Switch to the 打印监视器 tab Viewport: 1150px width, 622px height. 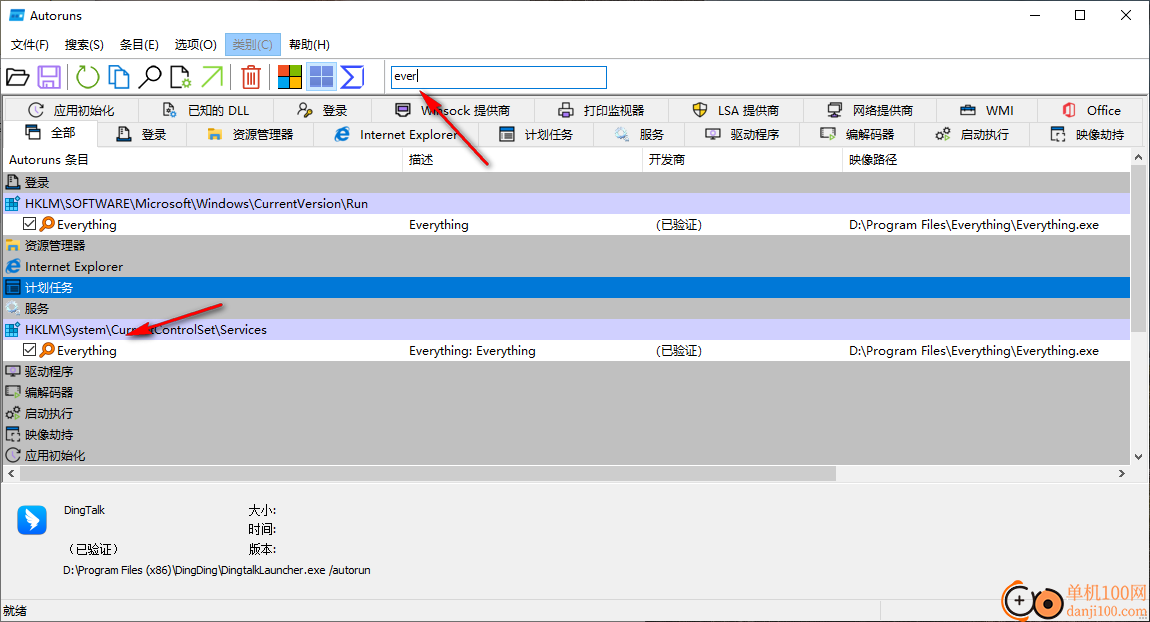(x=601, y=110)
